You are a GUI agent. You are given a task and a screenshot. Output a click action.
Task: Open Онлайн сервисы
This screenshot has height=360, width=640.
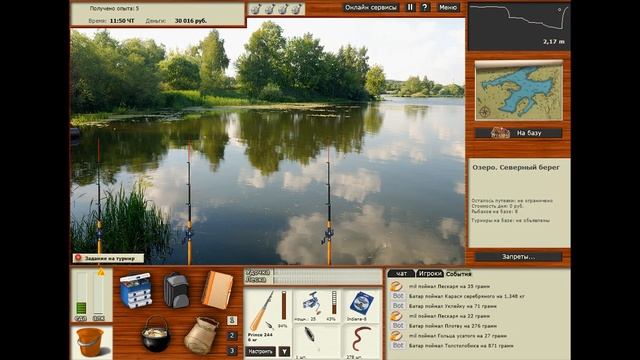(x=371, y=7)
